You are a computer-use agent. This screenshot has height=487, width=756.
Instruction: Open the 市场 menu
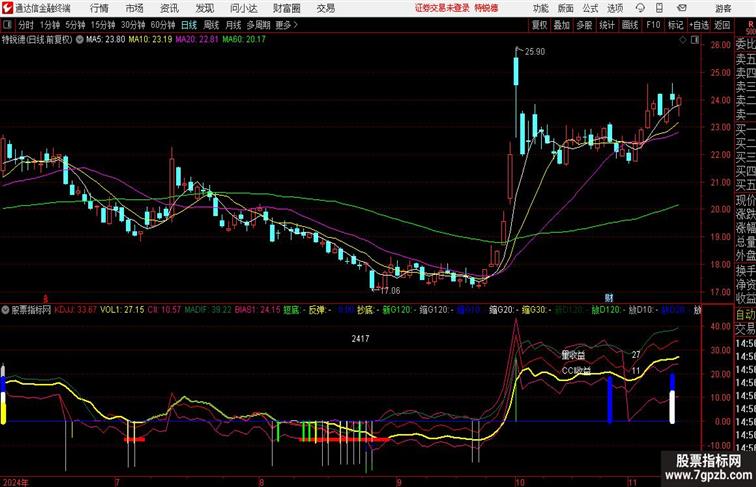pyautogui.click(x=135, y=8)
